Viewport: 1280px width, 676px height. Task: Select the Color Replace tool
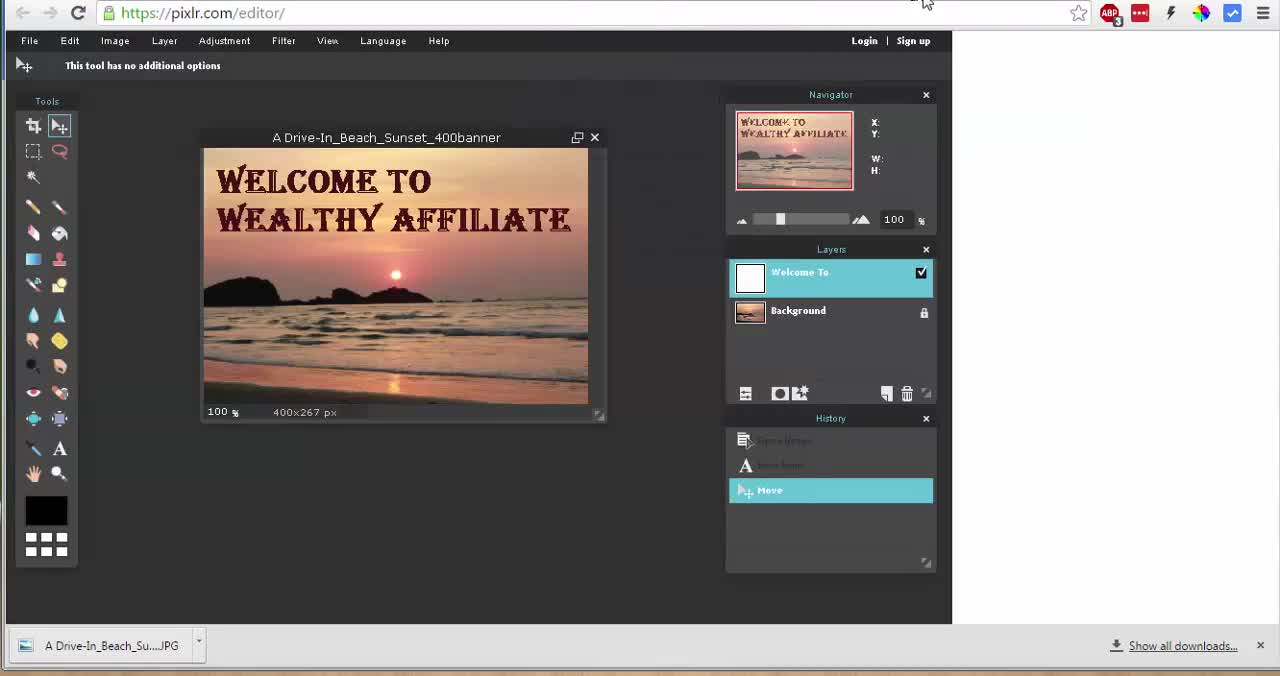33,285
